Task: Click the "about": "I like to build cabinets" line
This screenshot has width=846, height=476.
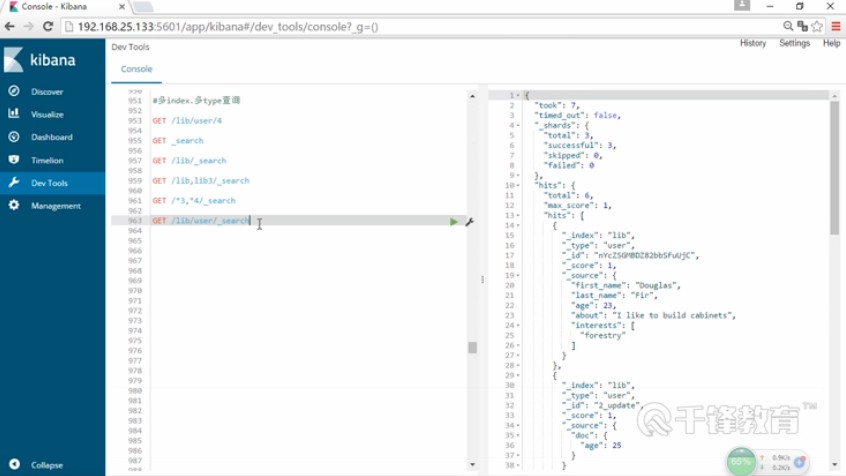Action: click(x=653, y=315)
